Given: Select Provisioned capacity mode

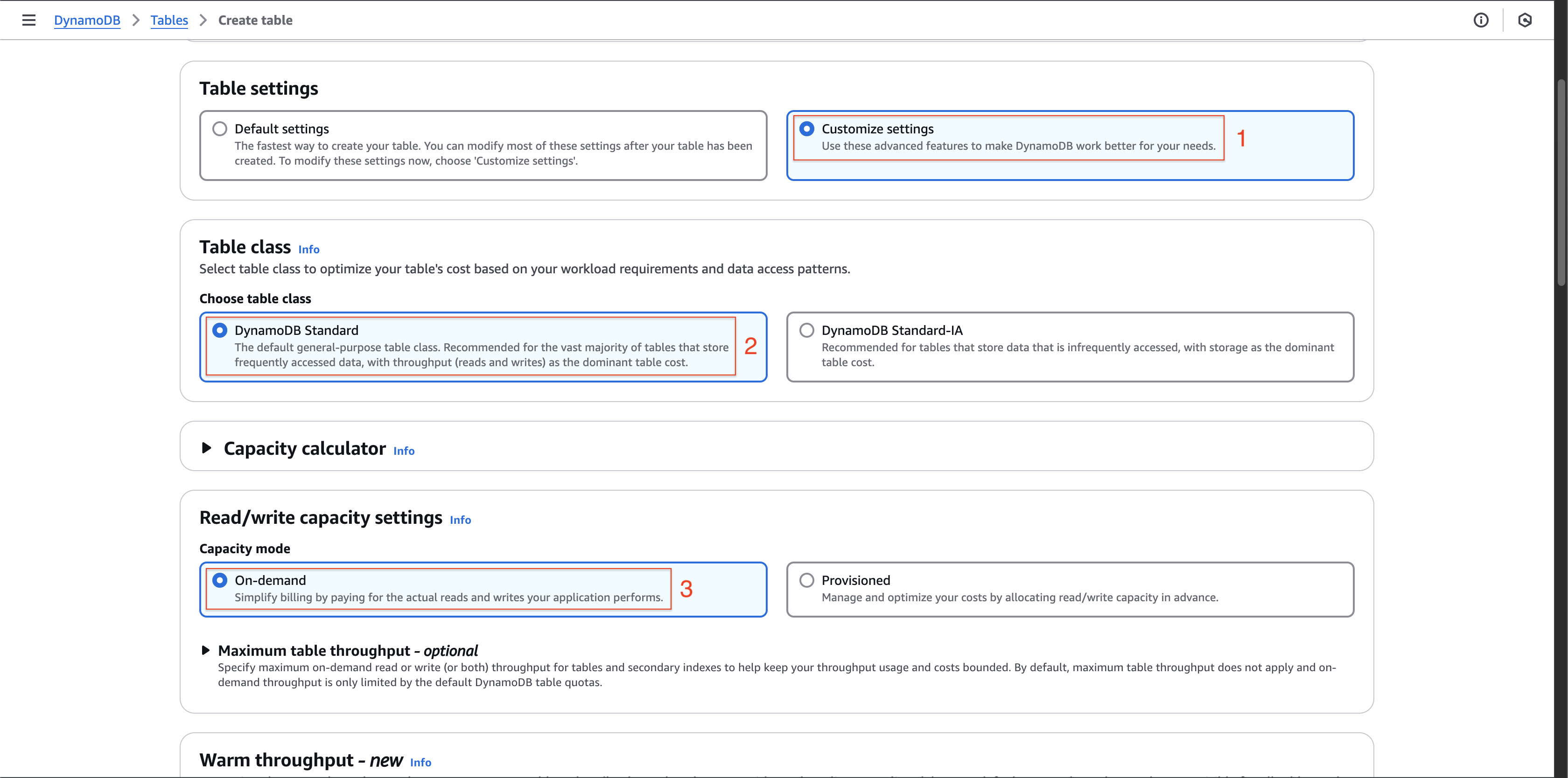Looking at the screenshot, I should click(806, 580).
